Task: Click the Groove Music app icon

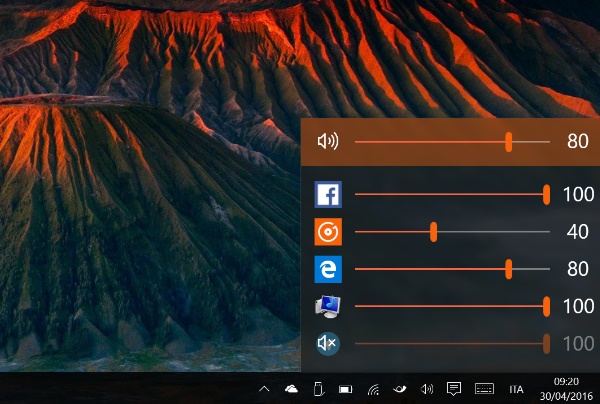Action: (x=328, y=232)
